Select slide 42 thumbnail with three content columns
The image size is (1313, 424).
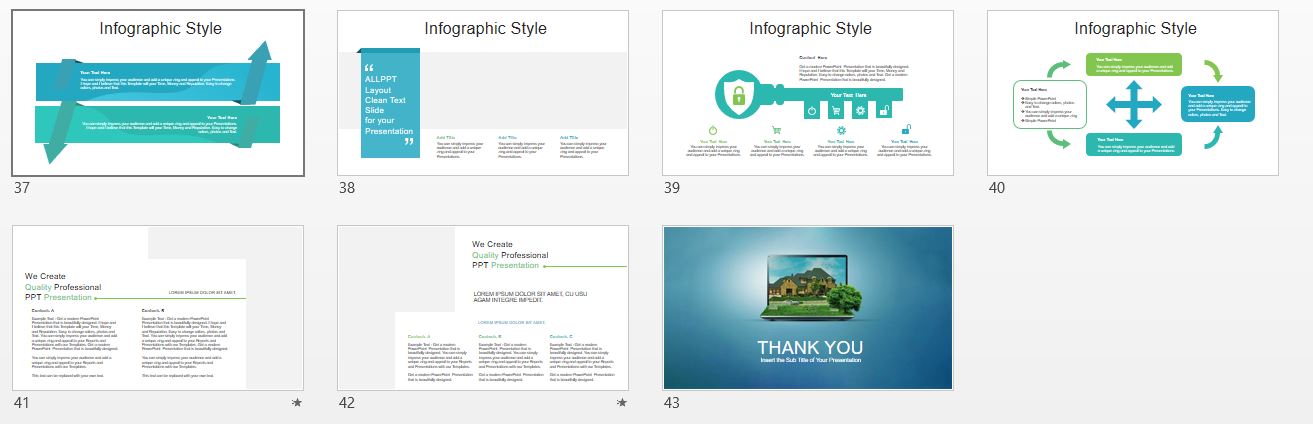click(x=483, y=308)
